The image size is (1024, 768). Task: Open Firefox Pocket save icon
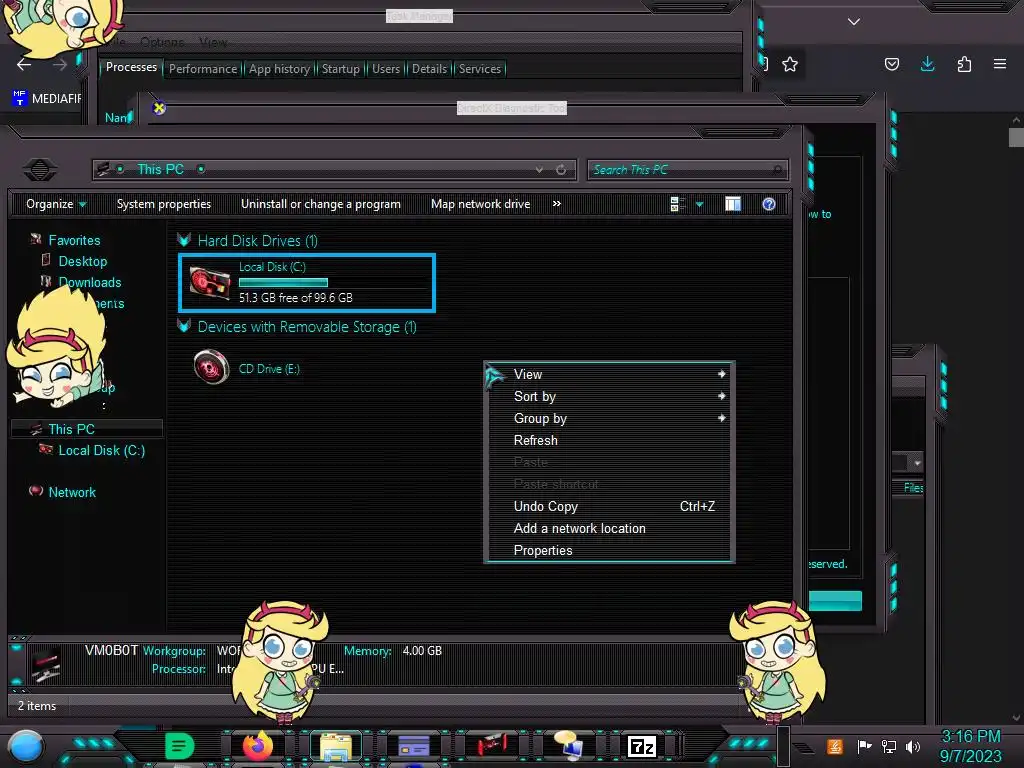click(x=891, y=64)
